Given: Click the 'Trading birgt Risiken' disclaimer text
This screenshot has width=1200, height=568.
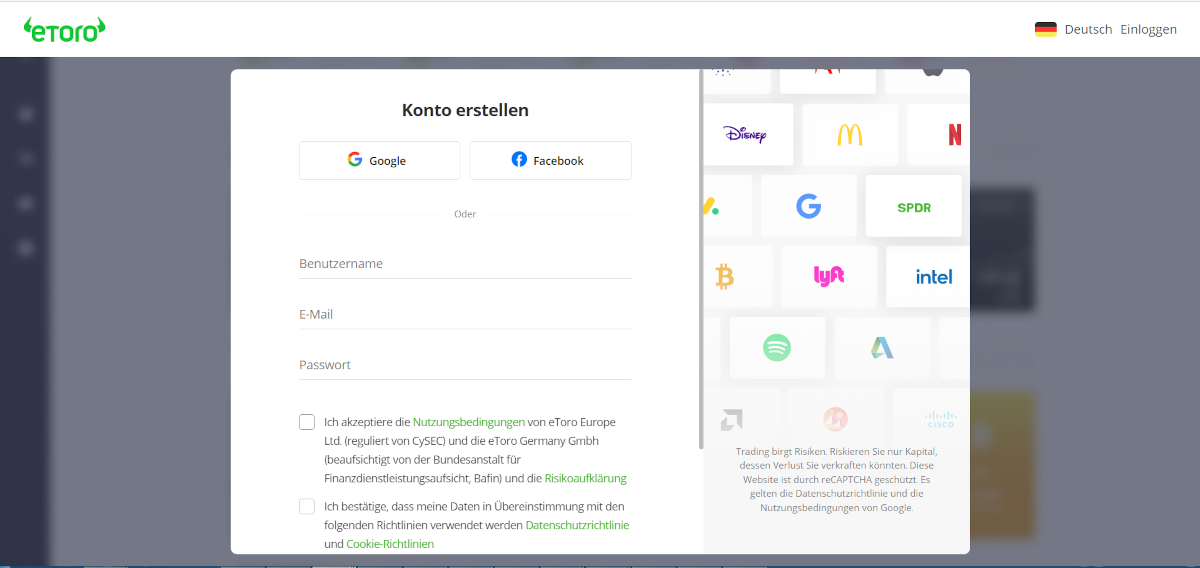Looking at the screenshot, I should (836, 479).
